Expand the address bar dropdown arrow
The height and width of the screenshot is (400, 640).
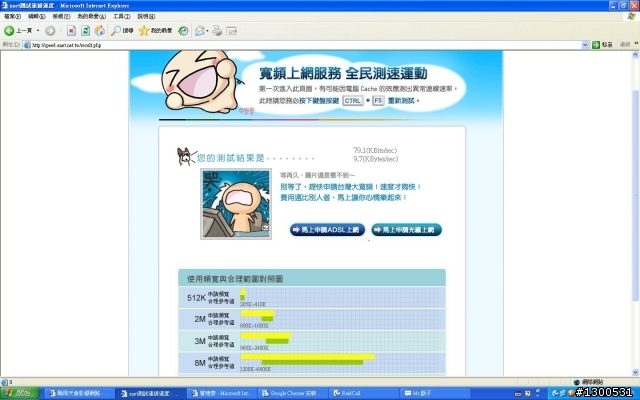coord(585,45)
